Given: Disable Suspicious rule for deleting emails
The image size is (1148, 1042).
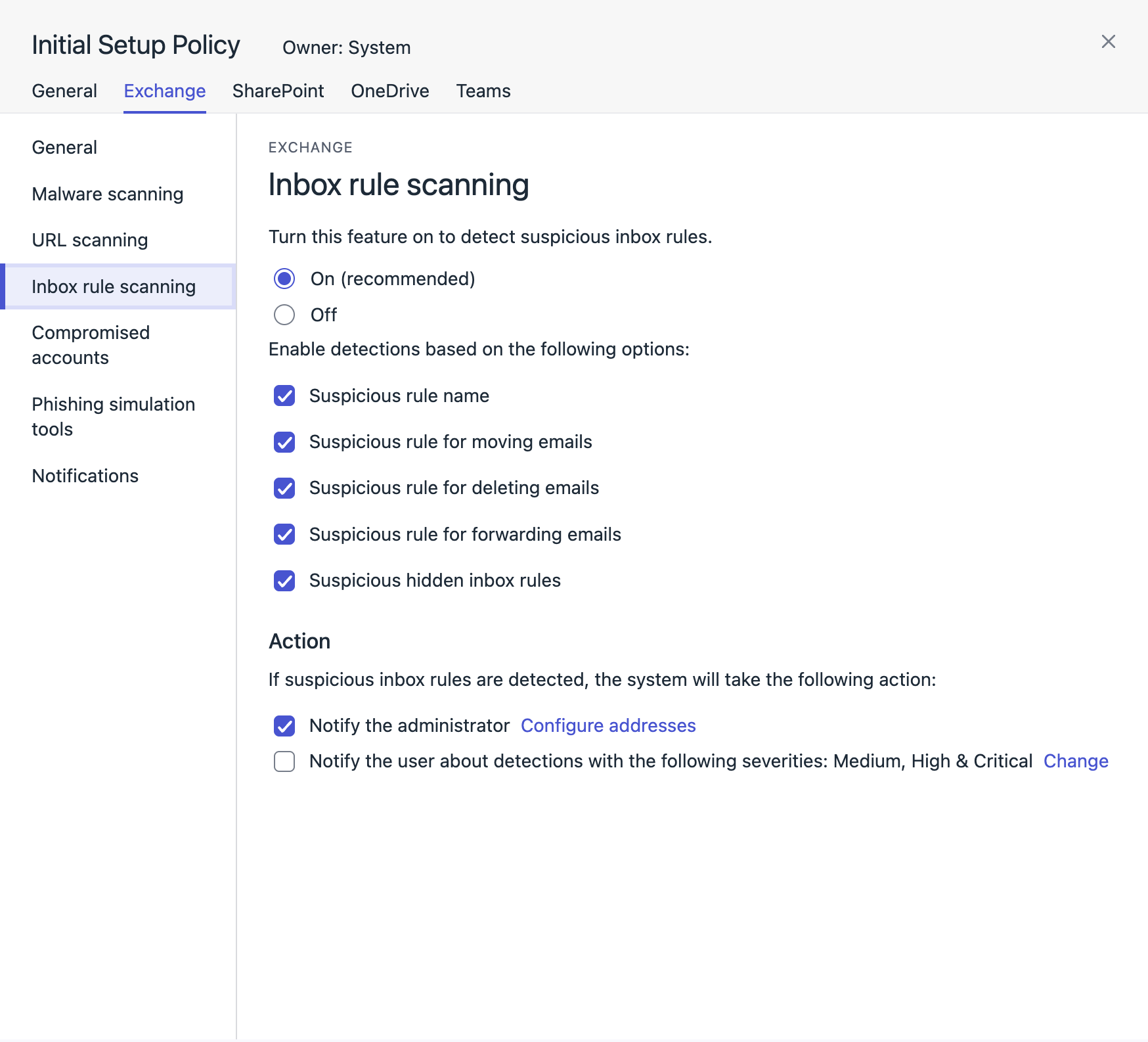Looking at the screenshot, I should [284, 488].
